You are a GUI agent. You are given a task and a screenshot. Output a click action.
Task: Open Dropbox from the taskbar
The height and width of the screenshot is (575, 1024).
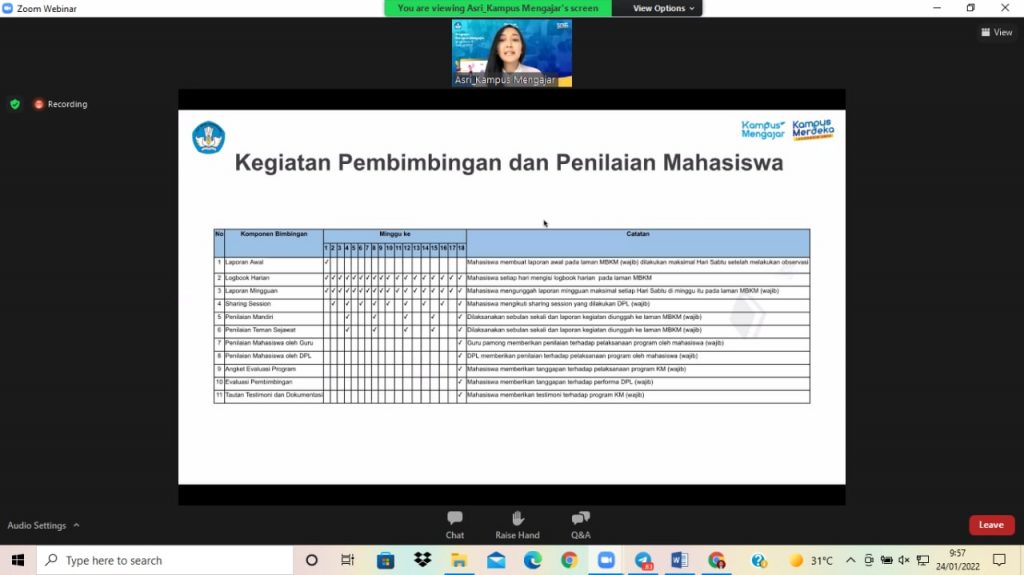pyautogui.click(x=422, y=560)
